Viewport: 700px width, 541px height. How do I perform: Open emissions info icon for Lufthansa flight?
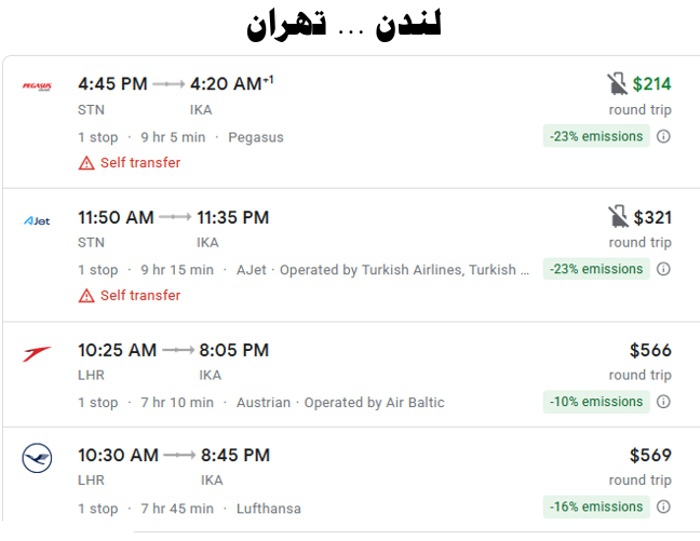tap(663, 507)
